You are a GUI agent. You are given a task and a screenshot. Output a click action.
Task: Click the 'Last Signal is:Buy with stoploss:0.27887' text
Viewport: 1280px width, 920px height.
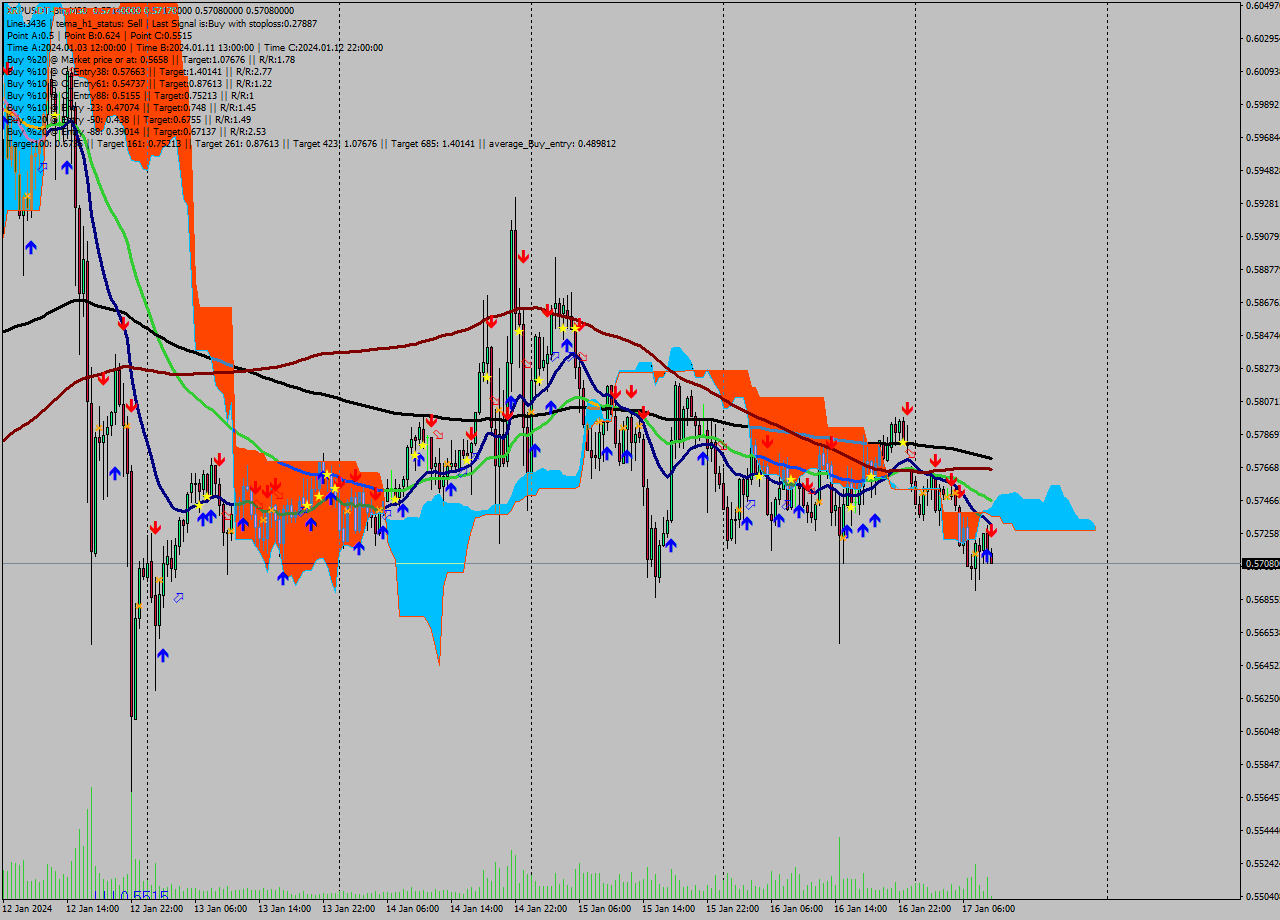234,23
